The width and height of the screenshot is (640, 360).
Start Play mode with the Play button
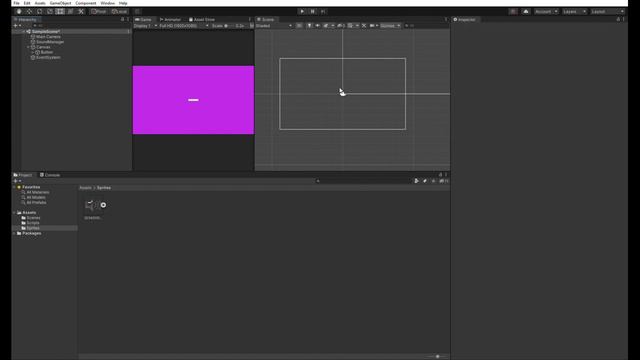point(302,11)
